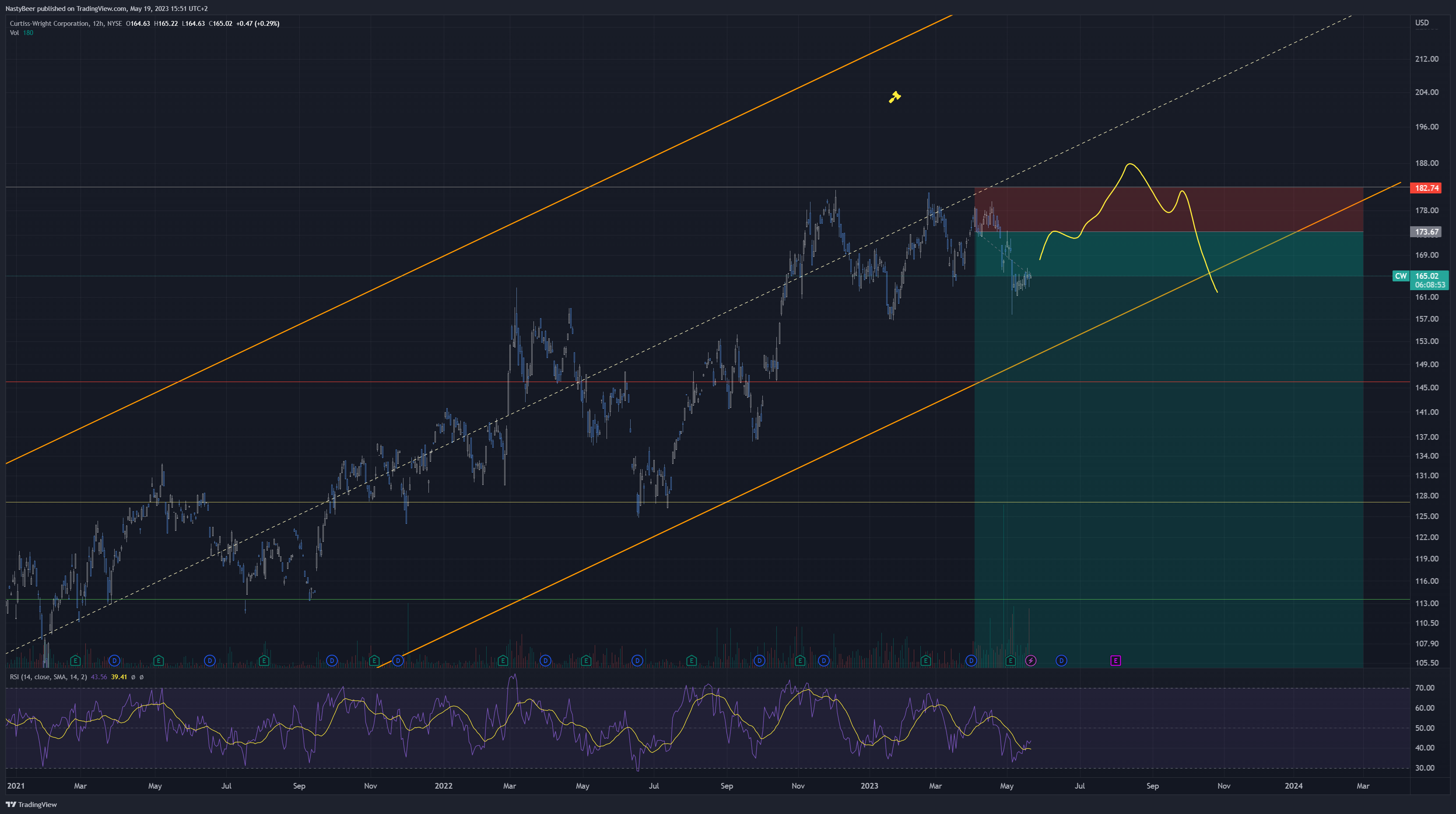Click the 212.00 price axis label
1456x814 pixels.
point(1427,59)
